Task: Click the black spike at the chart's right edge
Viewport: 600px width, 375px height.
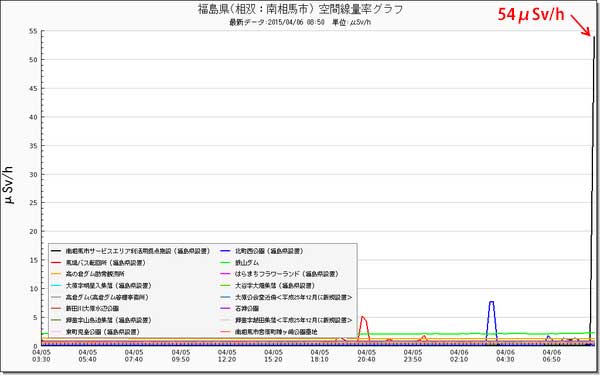Action: point(593,191)
